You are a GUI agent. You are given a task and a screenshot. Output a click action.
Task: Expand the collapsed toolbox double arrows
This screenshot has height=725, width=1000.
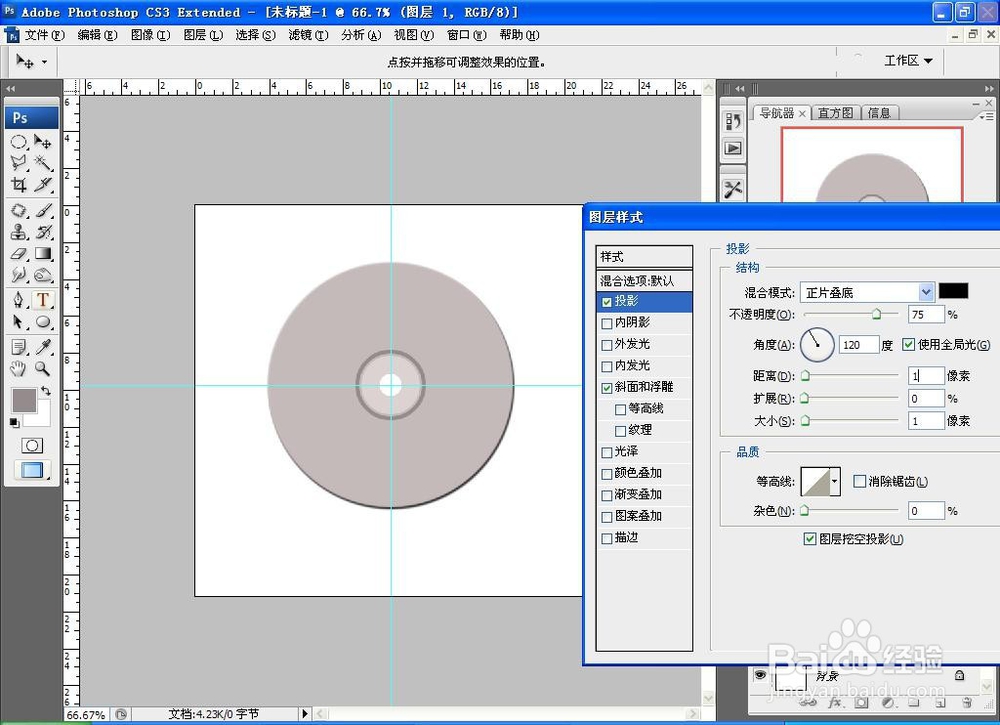(x=10, y=88)
